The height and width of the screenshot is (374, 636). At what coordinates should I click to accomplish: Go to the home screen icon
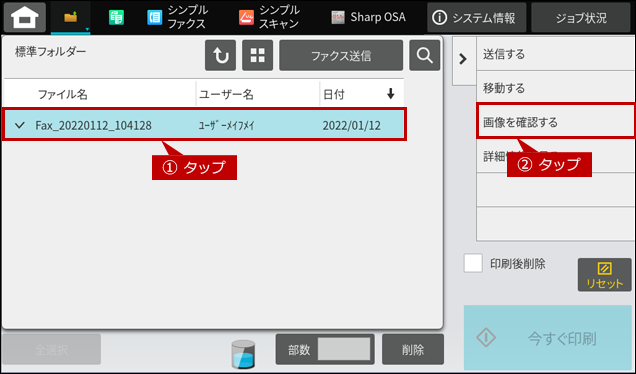[x=25, y=17]
